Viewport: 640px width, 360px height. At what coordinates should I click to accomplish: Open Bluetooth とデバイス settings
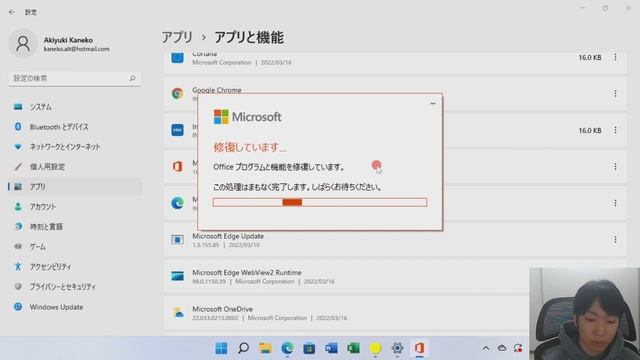[75, 127]
